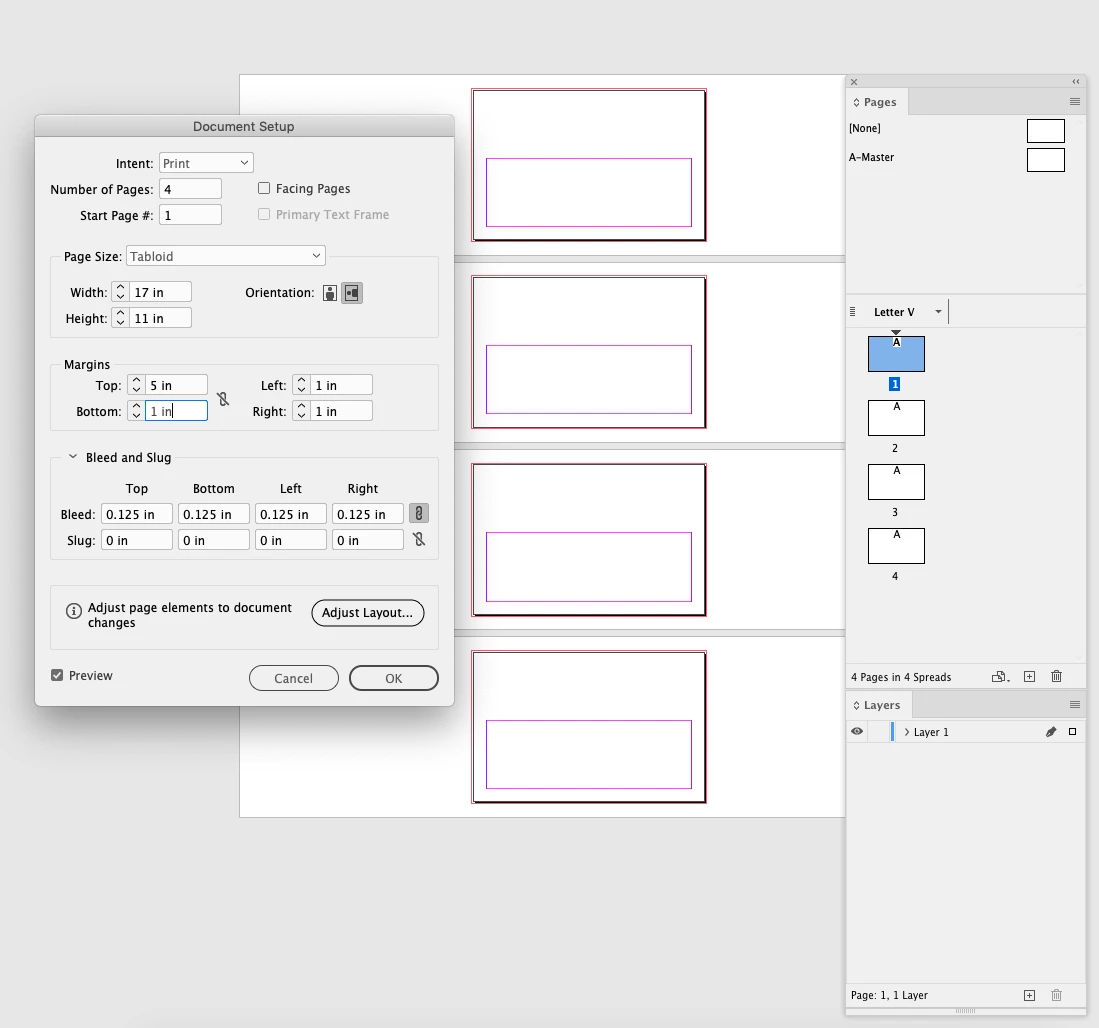Click the Height stepper arrows
The image size is (1099, 1028).
121,317
